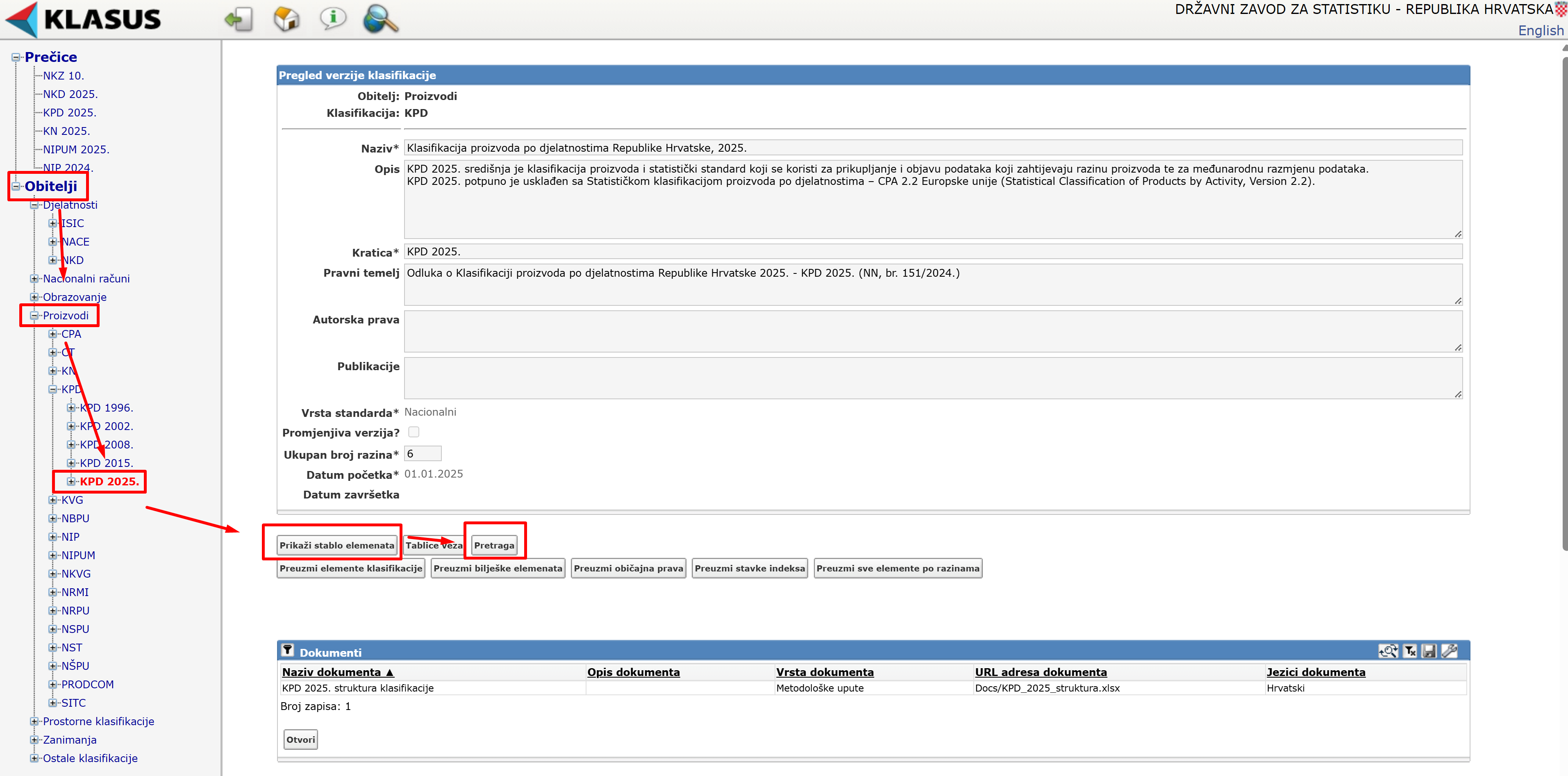
Task: Open the globe magnifier search icon
Action: point(380,18)
